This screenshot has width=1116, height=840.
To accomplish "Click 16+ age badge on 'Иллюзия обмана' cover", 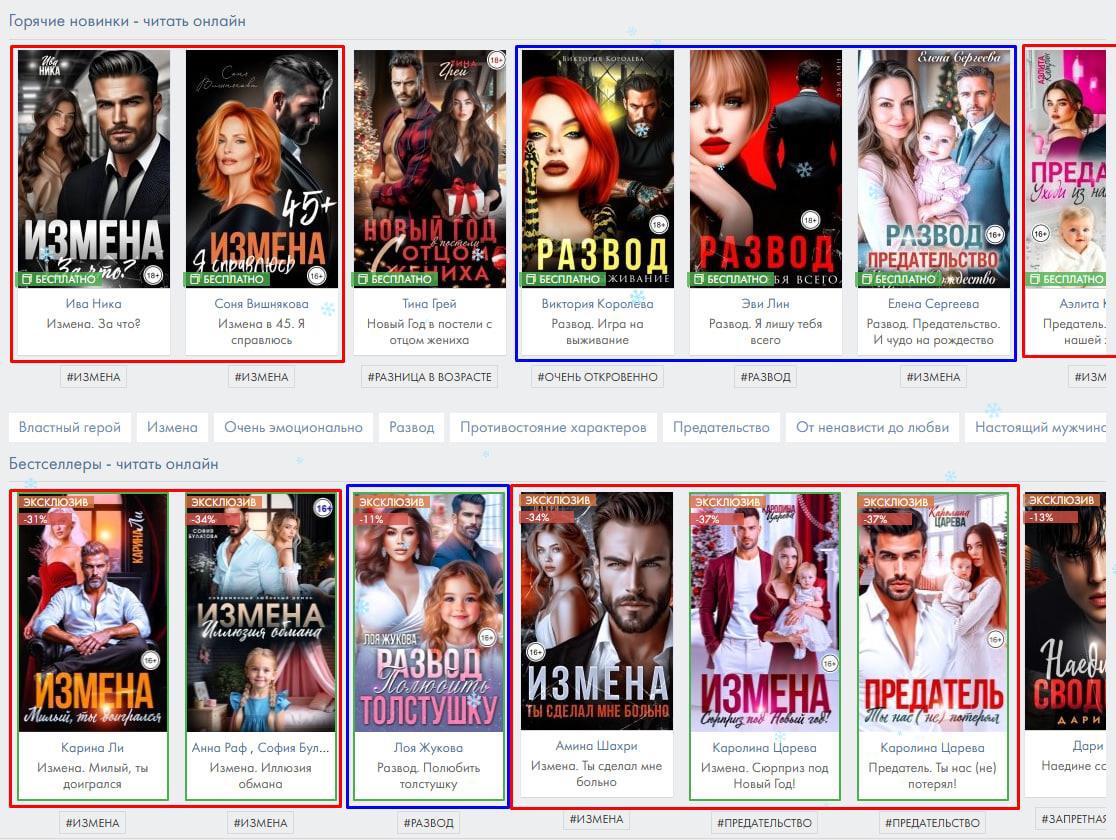I will pos(323,508).
